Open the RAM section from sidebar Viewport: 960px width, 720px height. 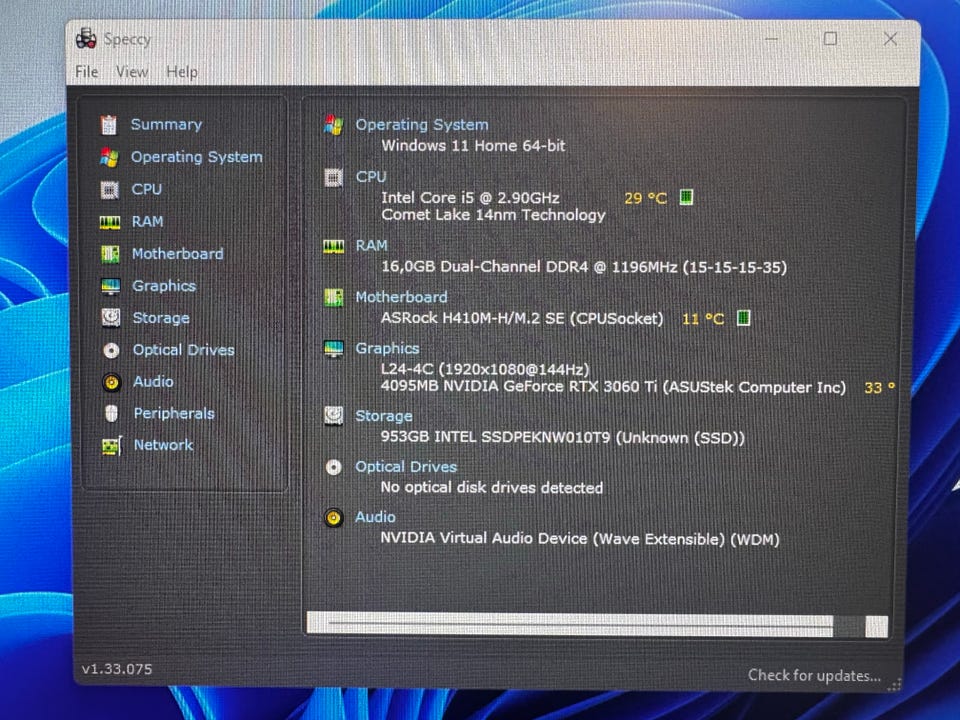(148, 221)
